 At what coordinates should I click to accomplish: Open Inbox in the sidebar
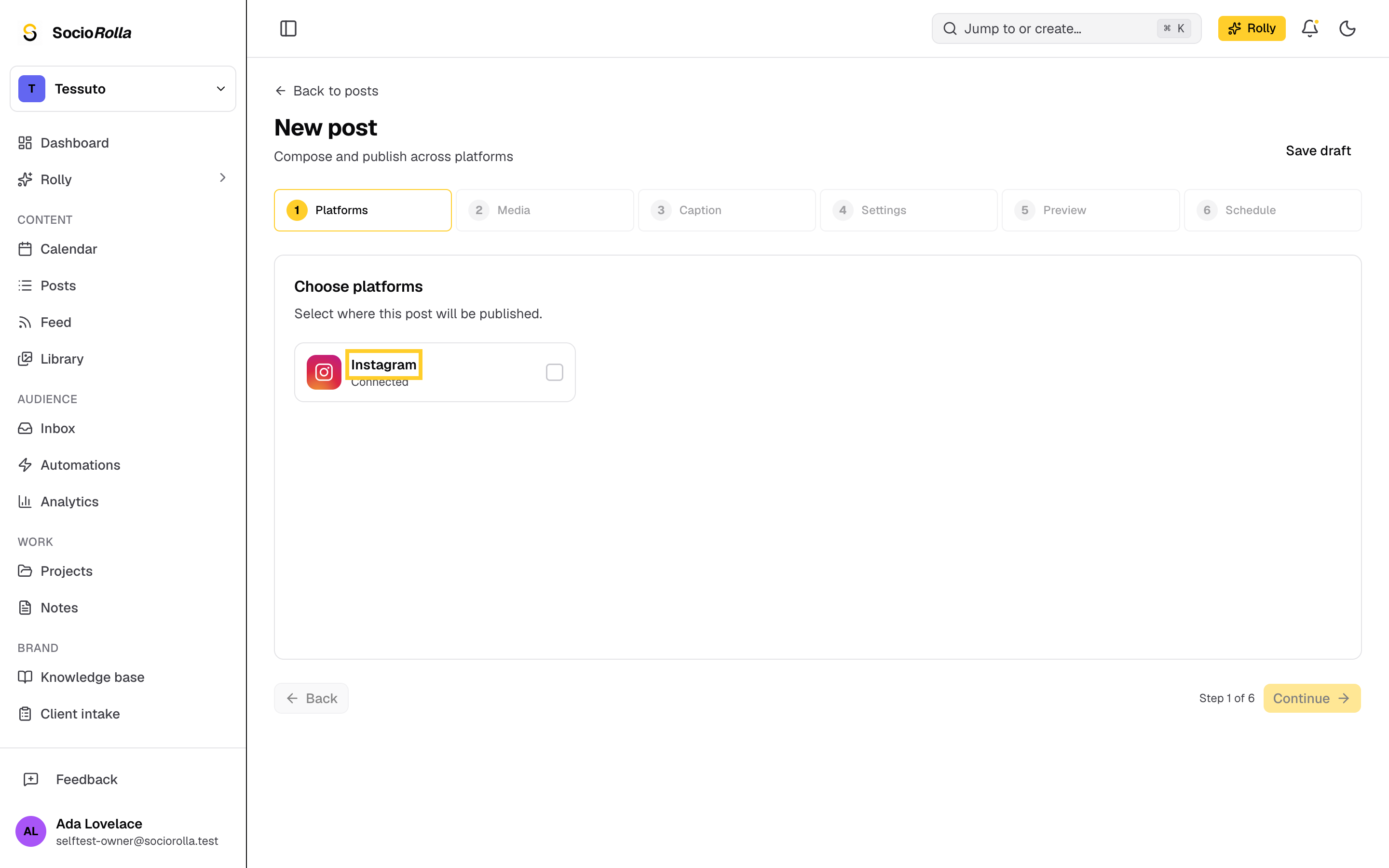click(x=123, y=428)
